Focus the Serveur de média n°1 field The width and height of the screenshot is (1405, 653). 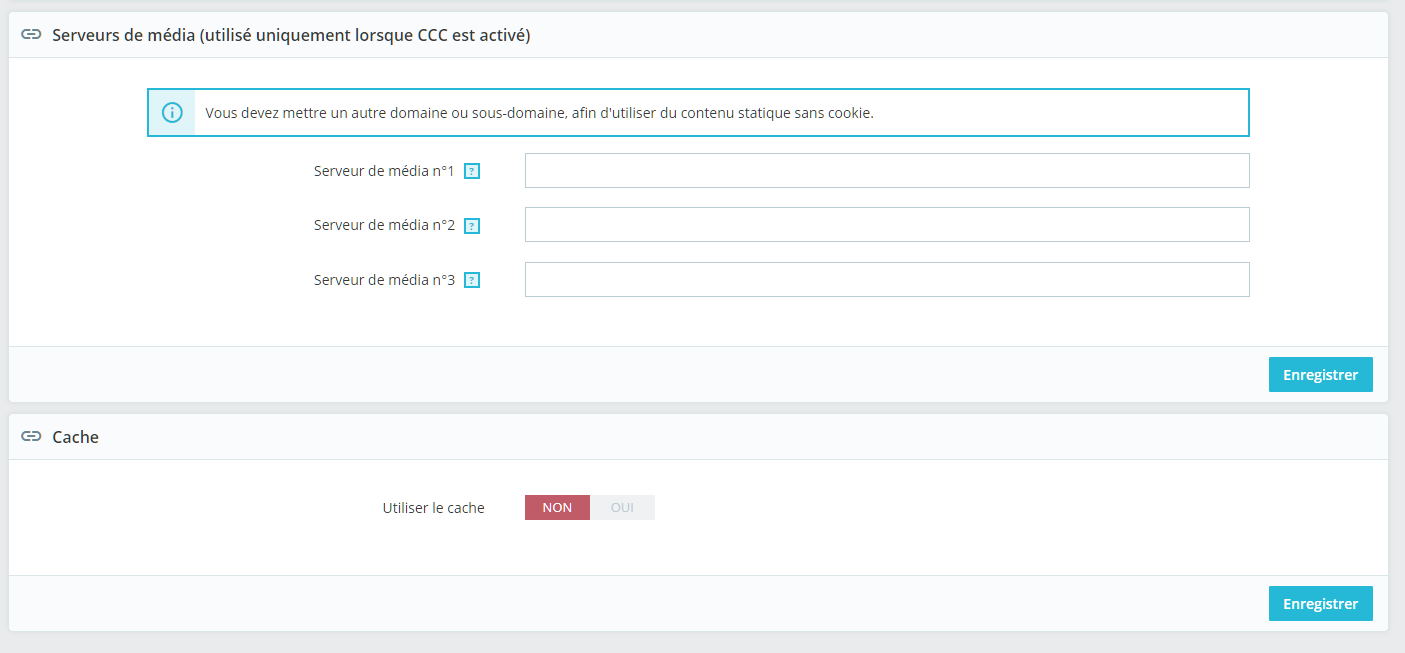[887, 171]
